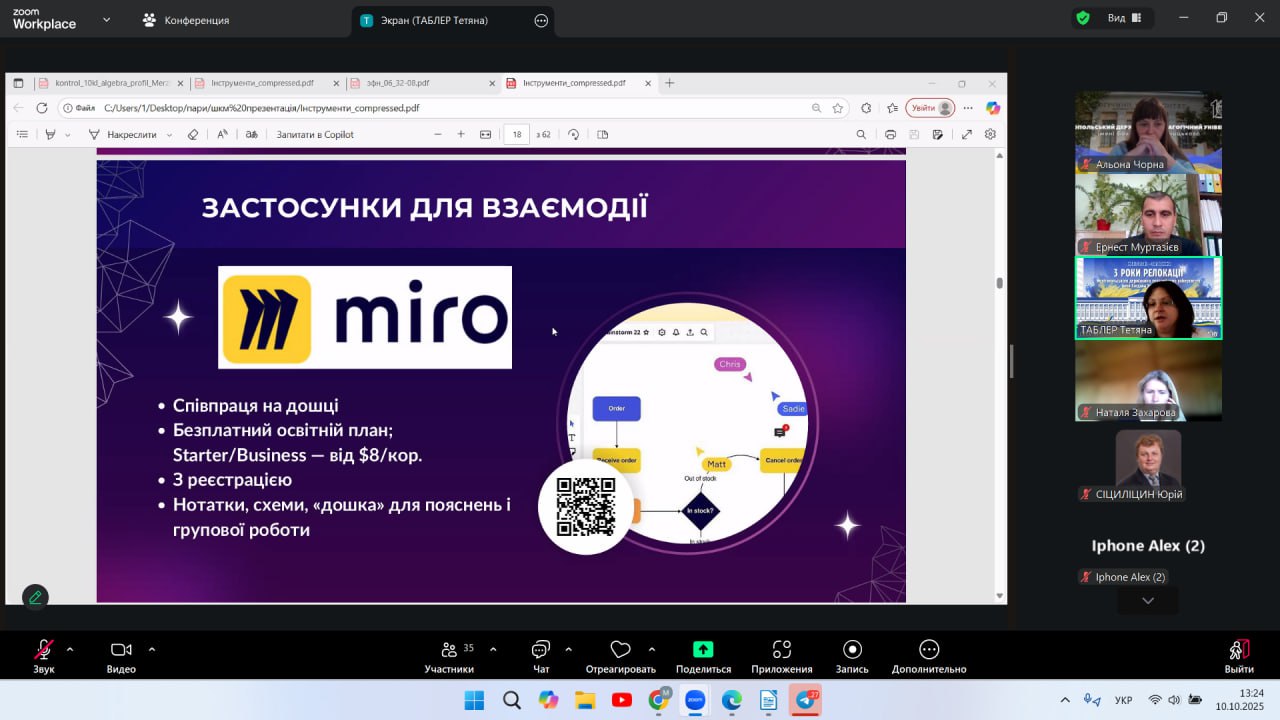1280x720 pixels.
Task: Turn on camera with the Видео button
Action: pos(121,650)
